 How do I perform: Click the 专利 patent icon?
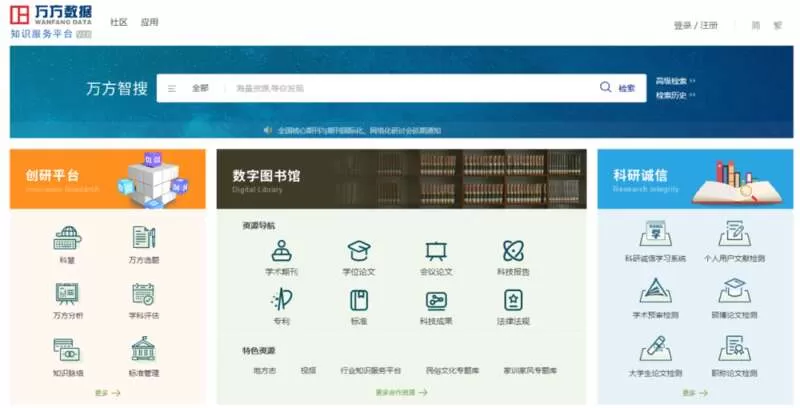282,299
